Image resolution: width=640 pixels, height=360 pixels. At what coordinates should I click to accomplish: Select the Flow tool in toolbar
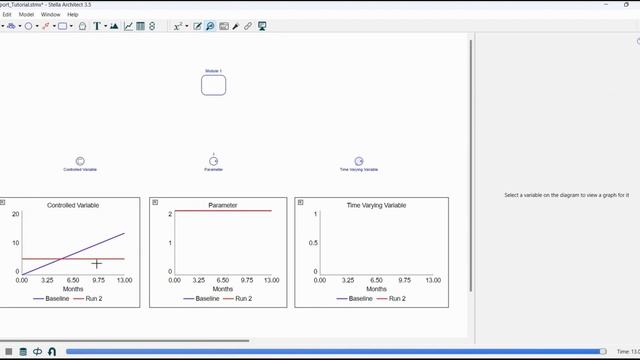tap(11, 26)
